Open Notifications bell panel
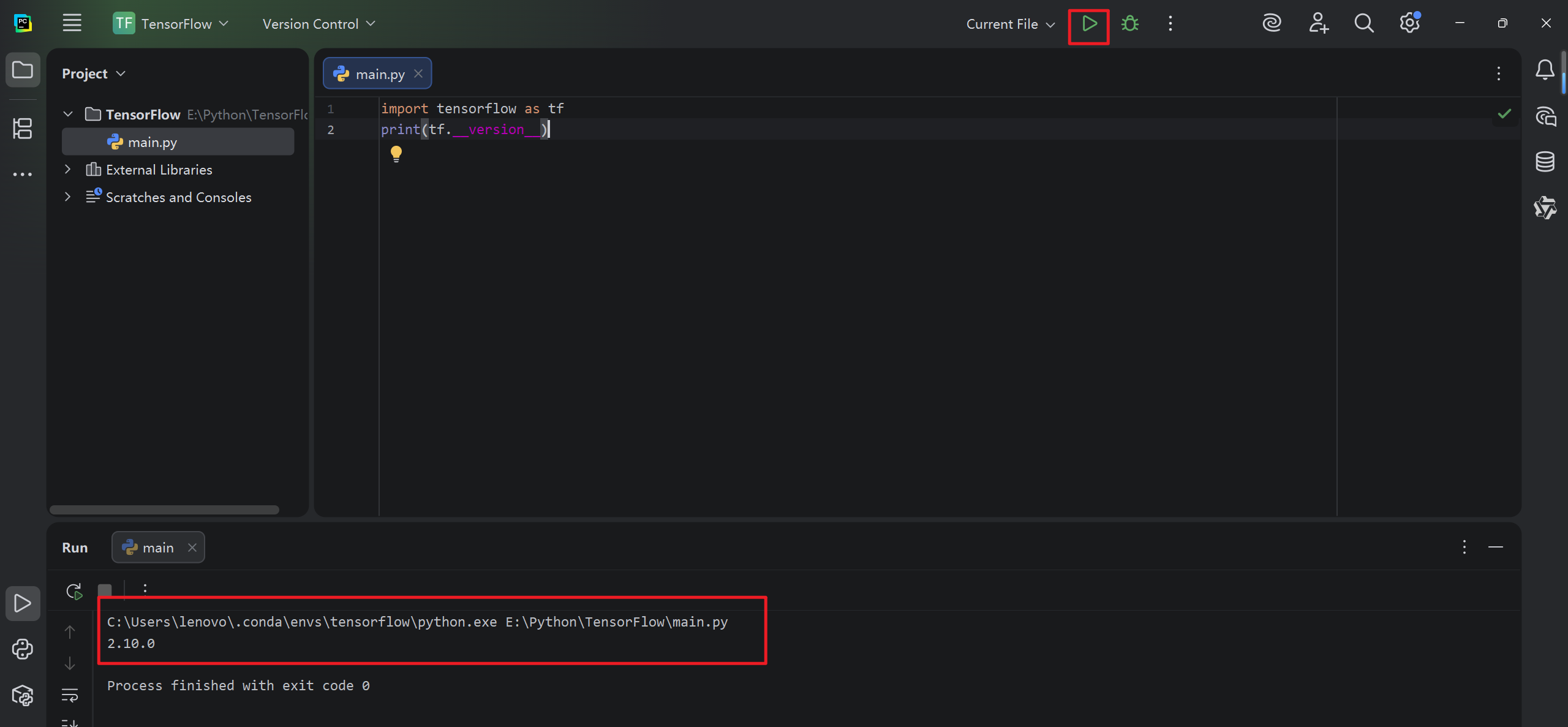The width and height of the screenshot is (1568, 727). [1544, 70]
